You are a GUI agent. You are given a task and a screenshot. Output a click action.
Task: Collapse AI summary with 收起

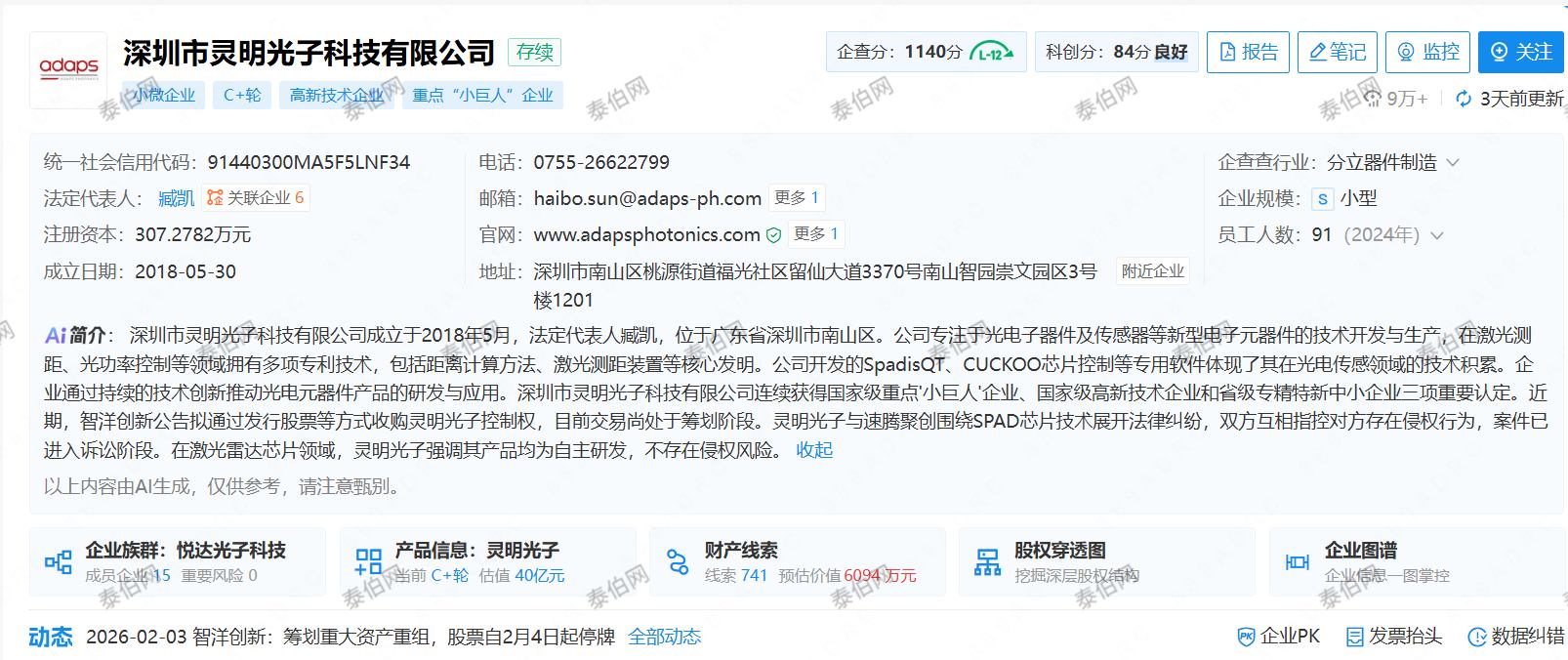click(x=813, y=450)
